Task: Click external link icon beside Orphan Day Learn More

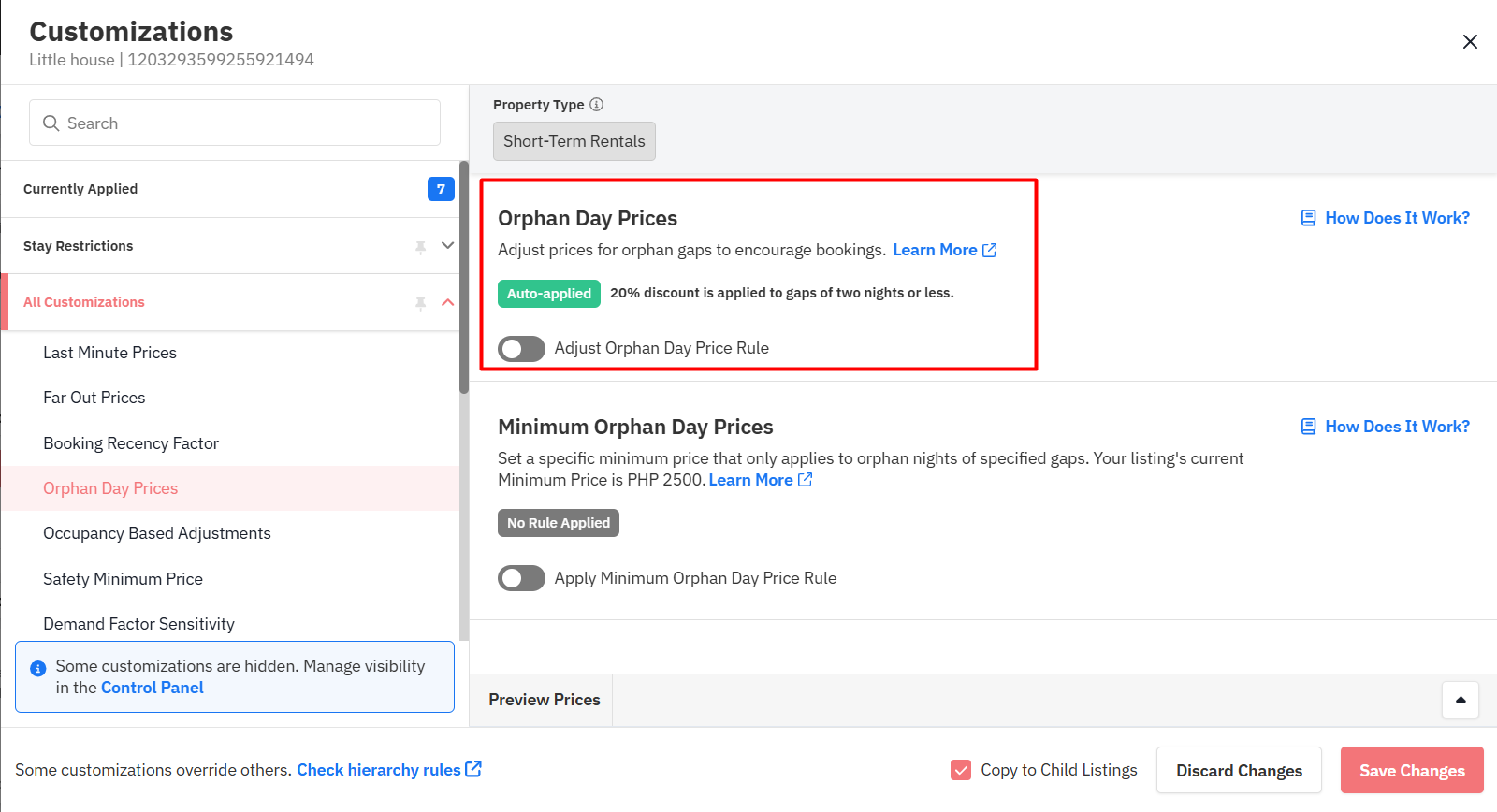Action: 990,250
